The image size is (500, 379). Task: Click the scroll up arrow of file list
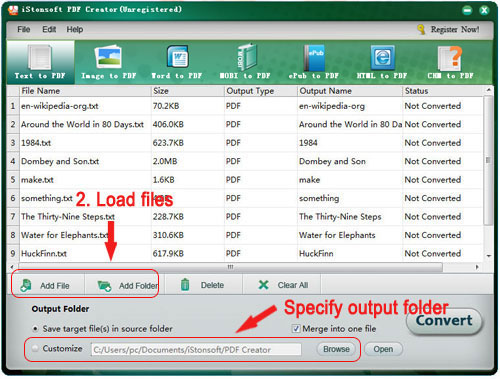488,90
